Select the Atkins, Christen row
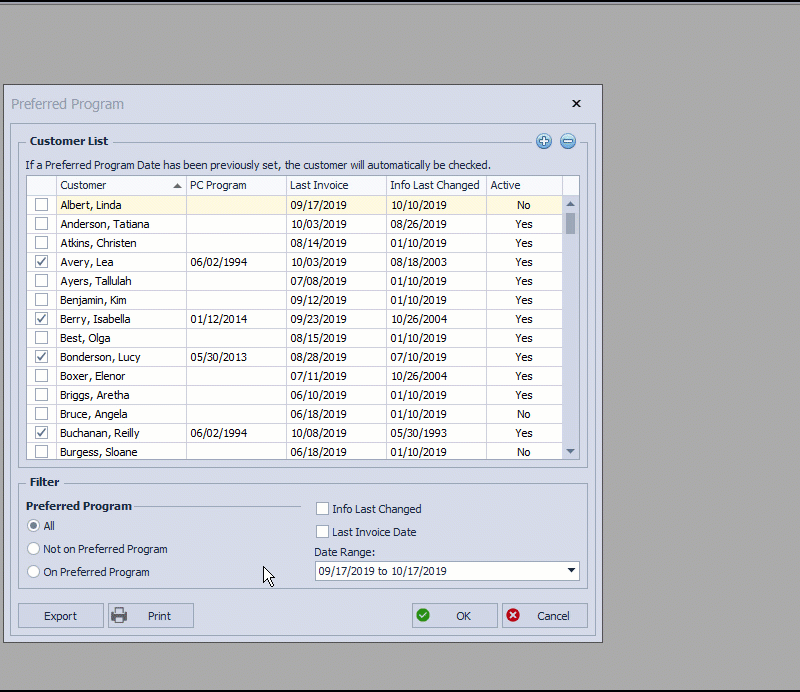The width and height of the screenshot is (800, 692). coord(294,243)
